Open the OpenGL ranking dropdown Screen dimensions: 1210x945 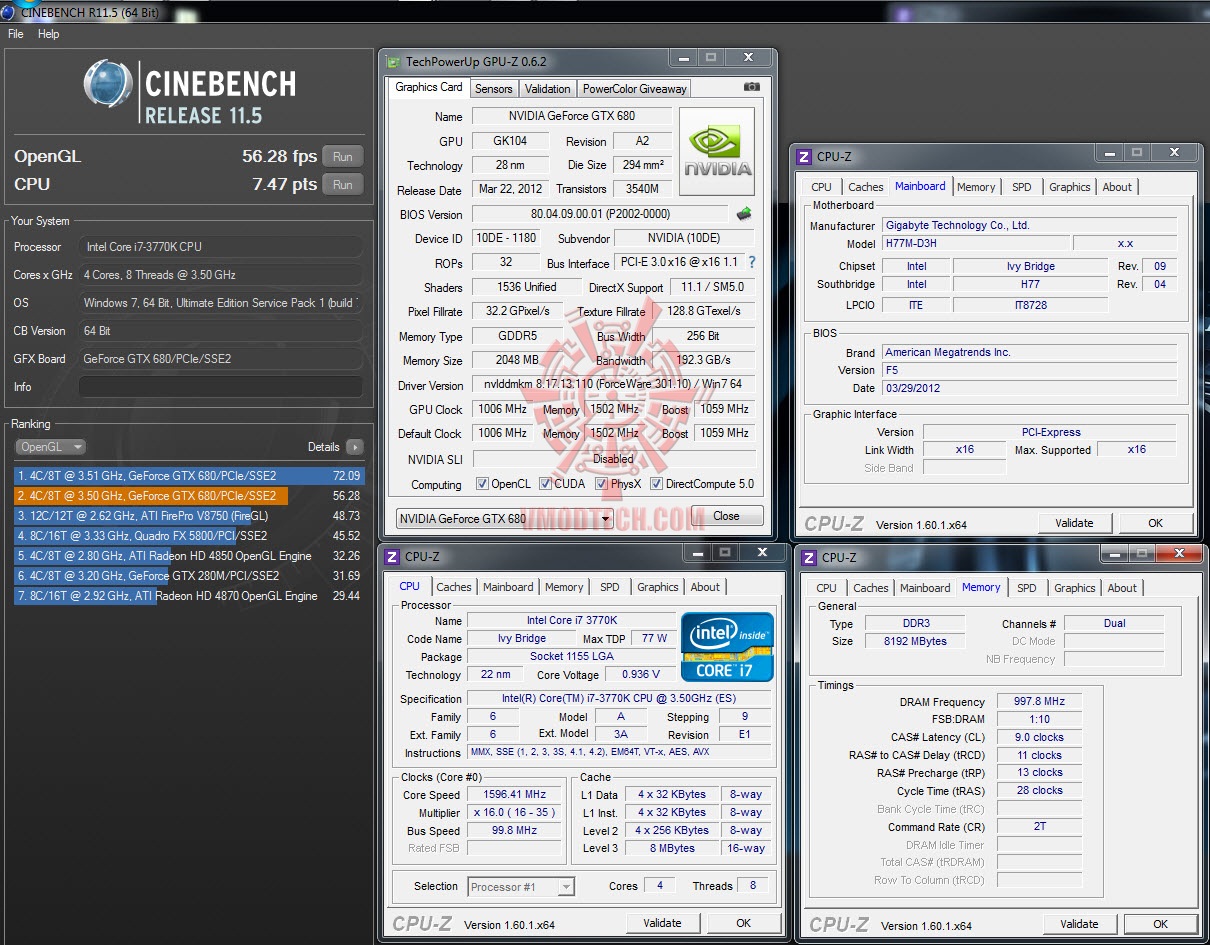(50, 447)
